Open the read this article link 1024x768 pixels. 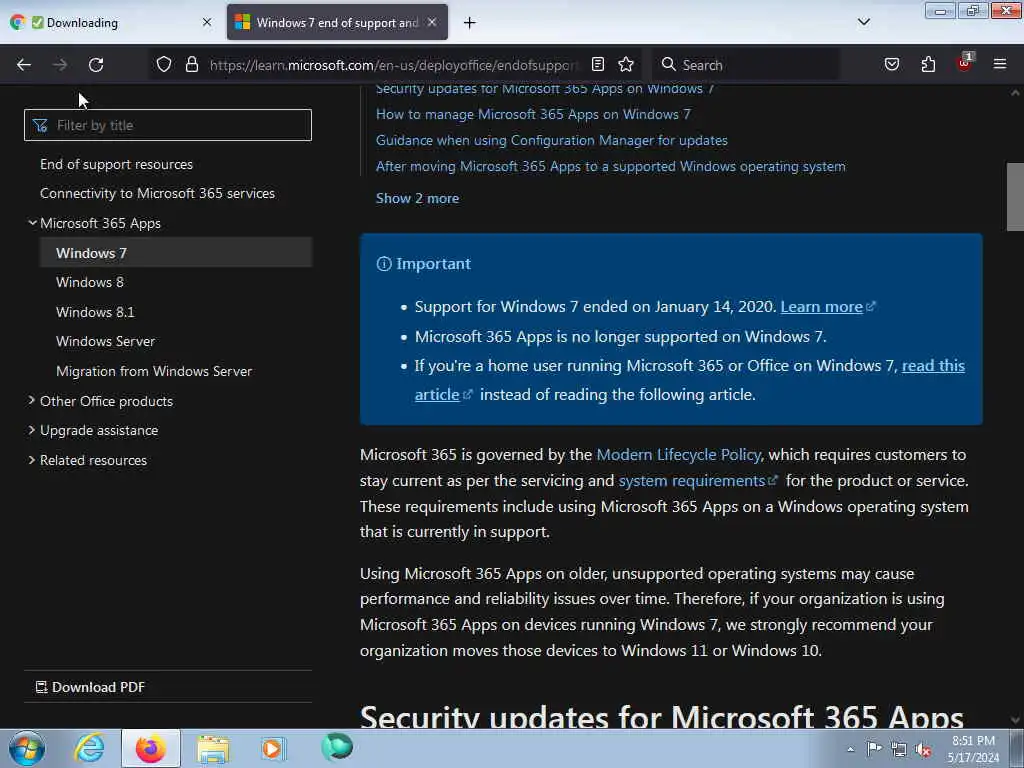pos(933,366)
